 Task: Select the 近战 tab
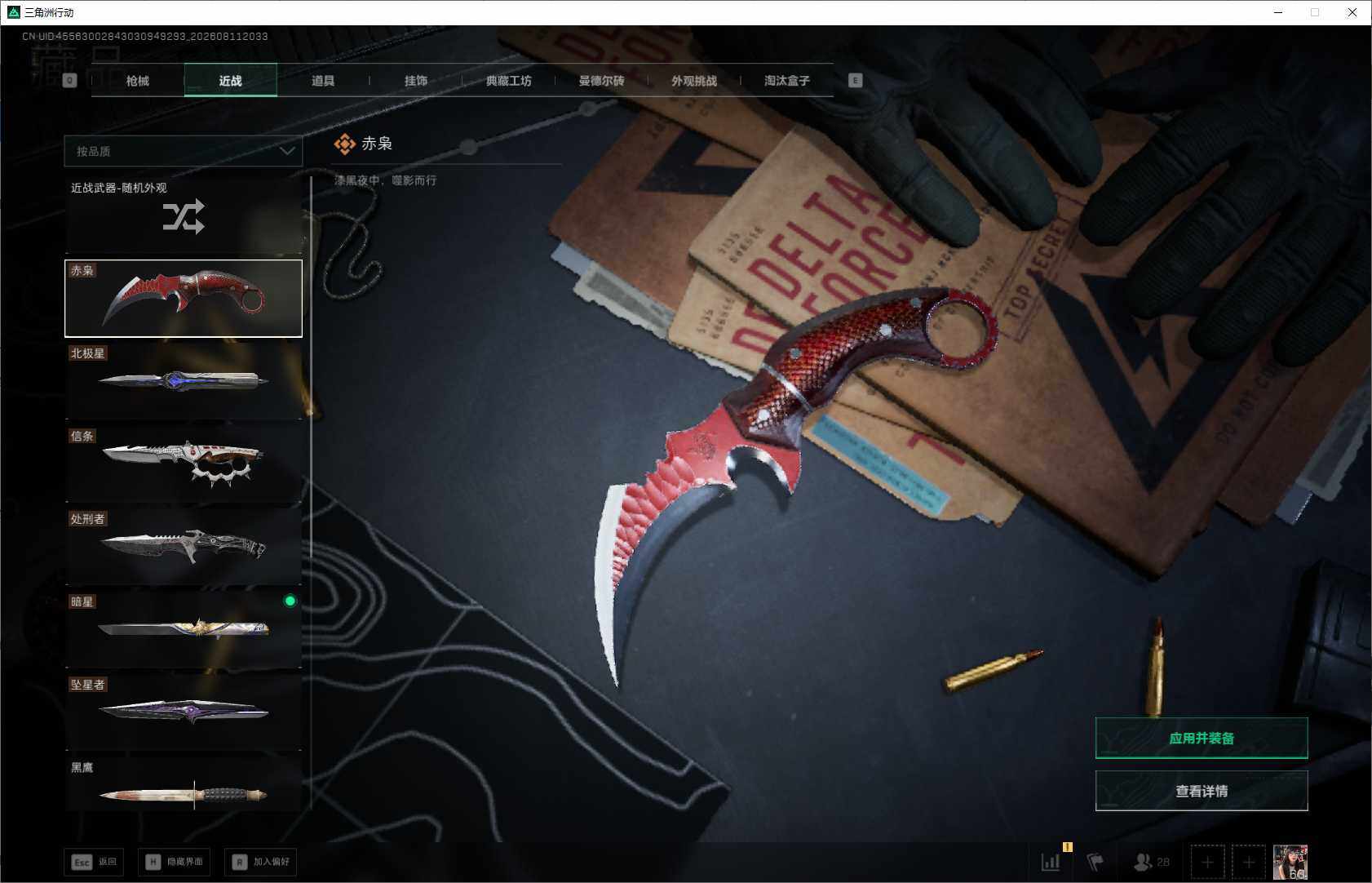click(231, 81)
